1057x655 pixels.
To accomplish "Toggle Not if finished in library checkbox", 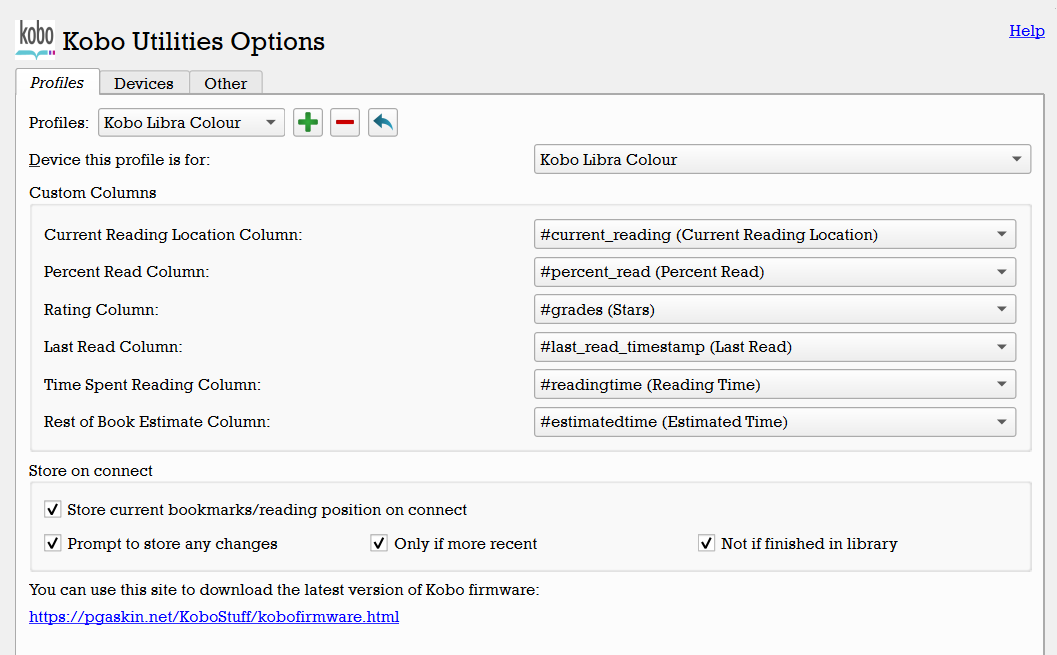I will 707,544.
